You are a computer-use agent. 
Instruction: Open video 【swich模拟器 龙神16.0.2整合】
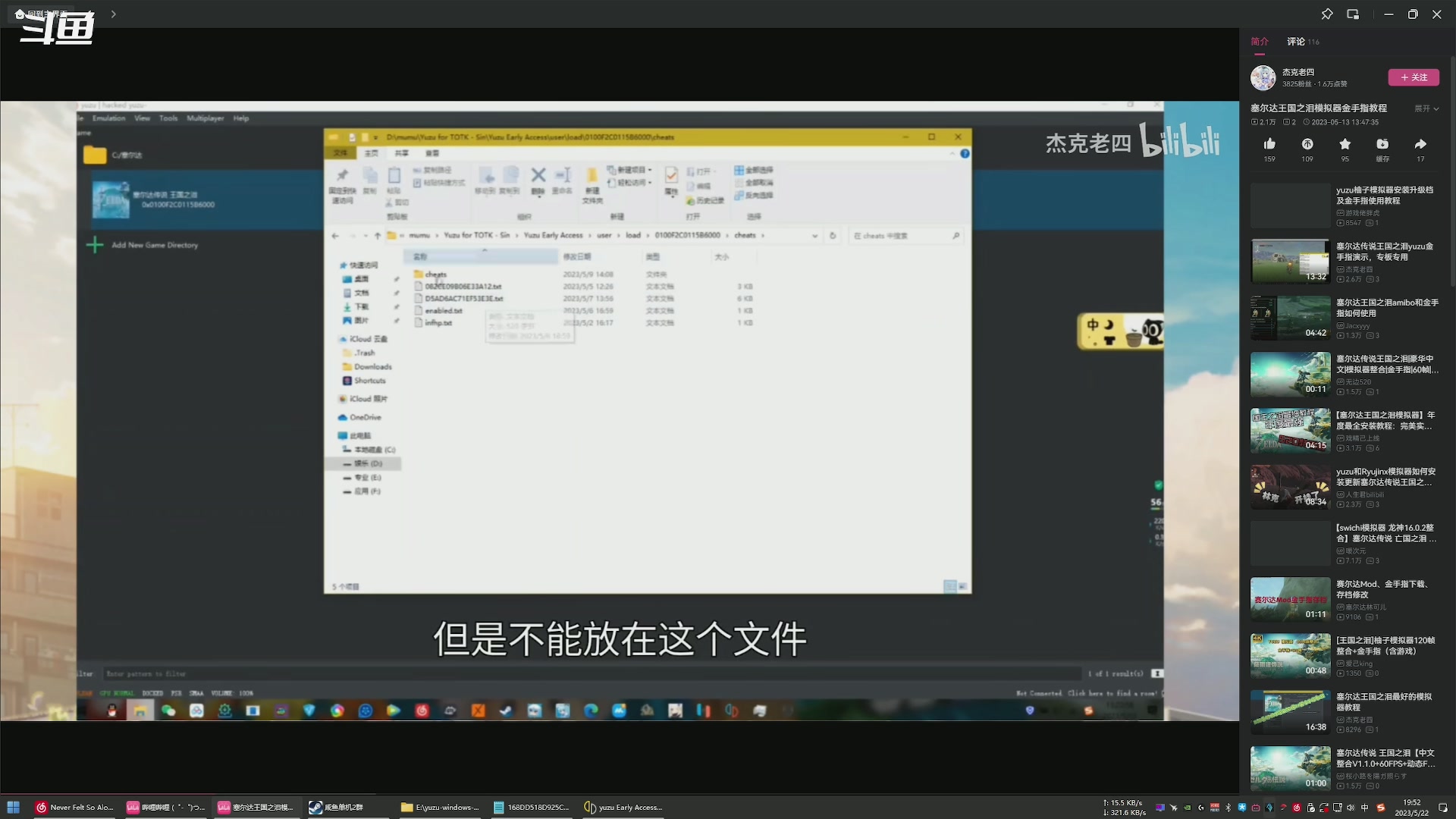(1386, 533)
